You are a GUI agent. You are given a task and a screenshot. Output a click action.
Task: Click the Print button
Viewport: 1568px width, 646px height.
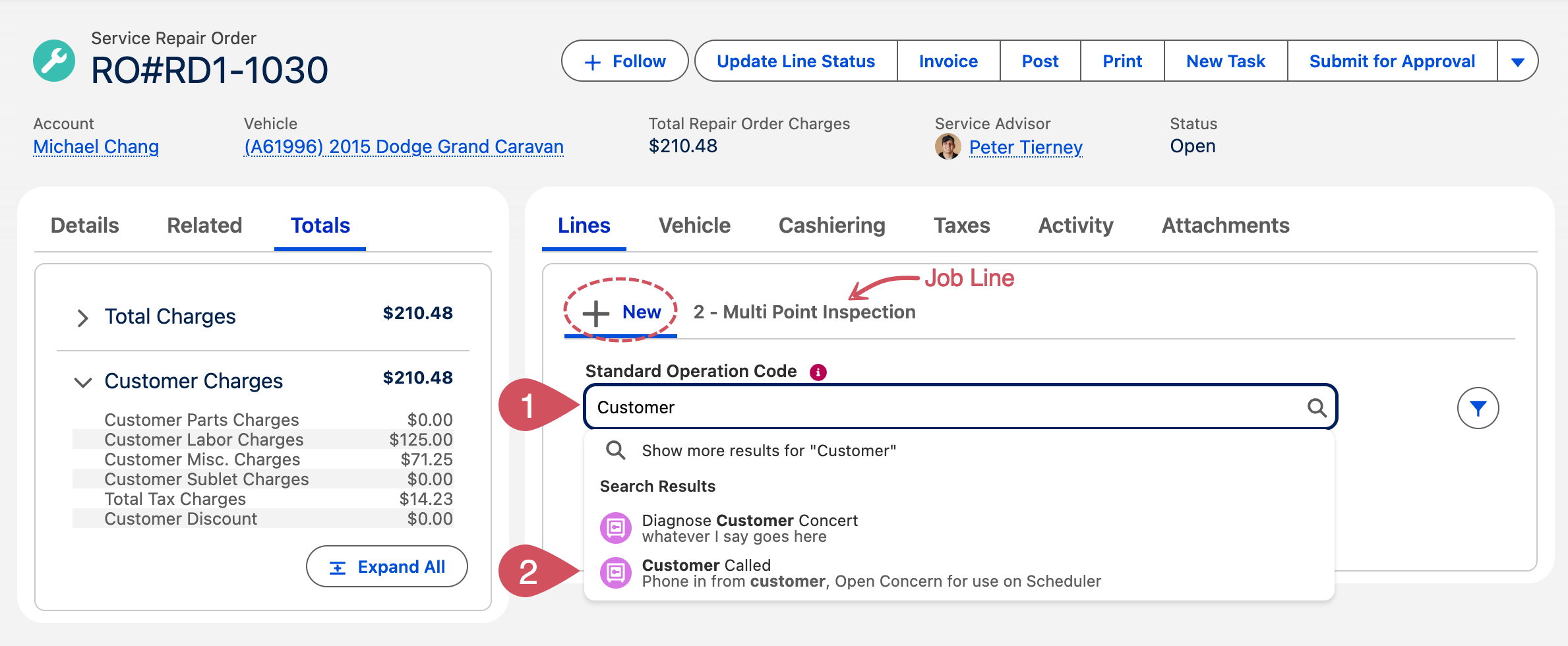[x=1122, y=61]
